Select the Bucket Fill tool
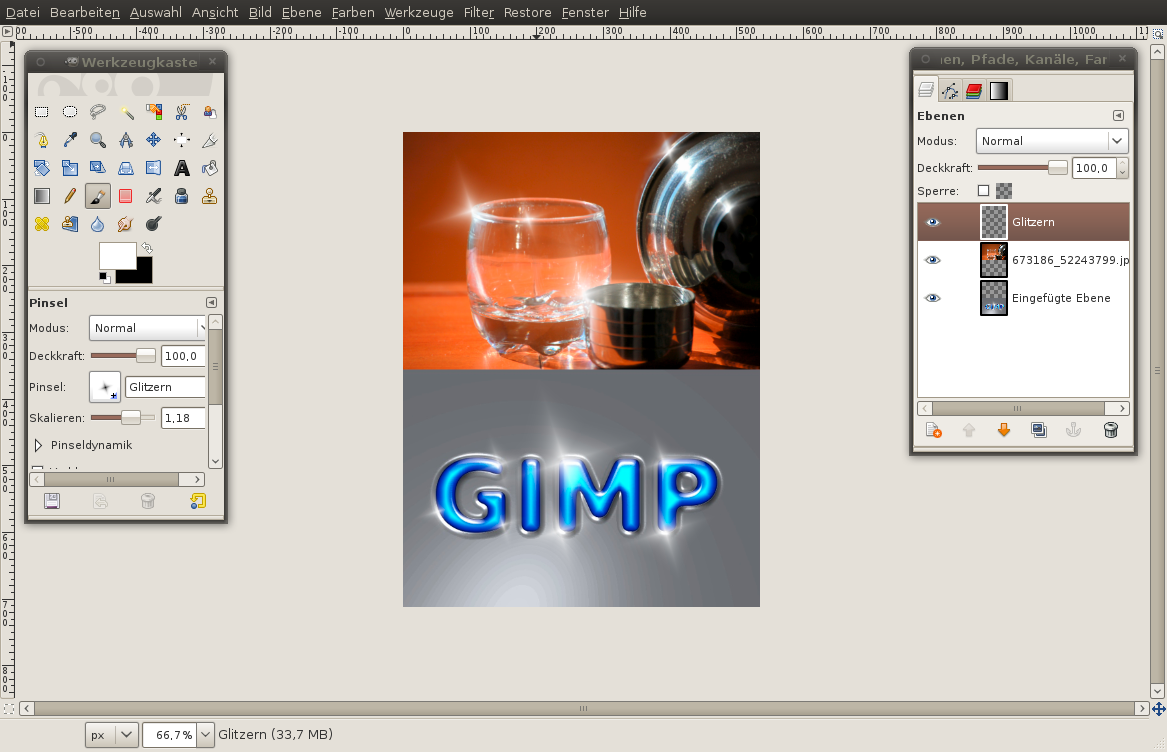This screenshot has height=752, width=1167. (x=209, y=168)
